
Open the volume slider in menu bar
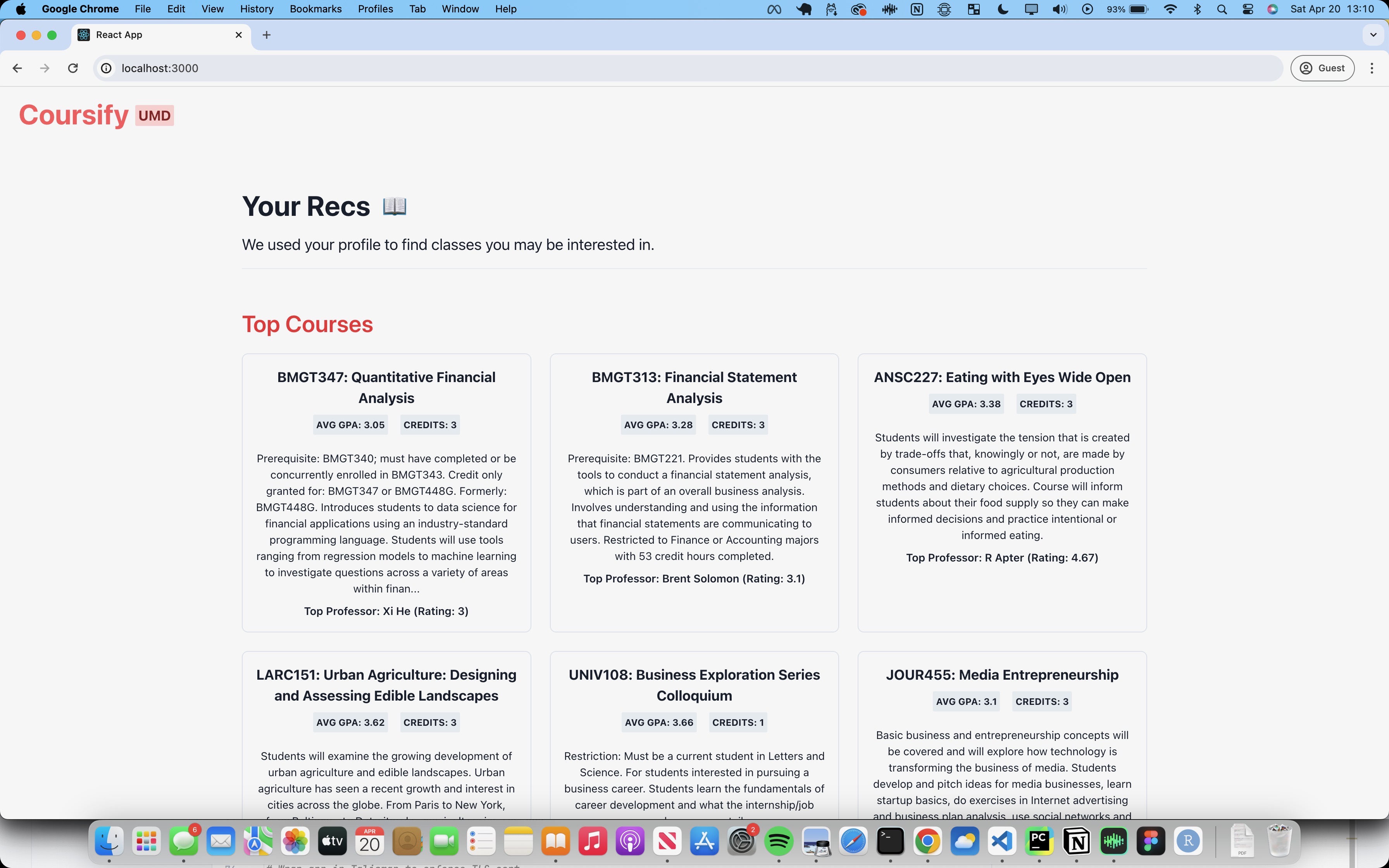pos(1059,9)
